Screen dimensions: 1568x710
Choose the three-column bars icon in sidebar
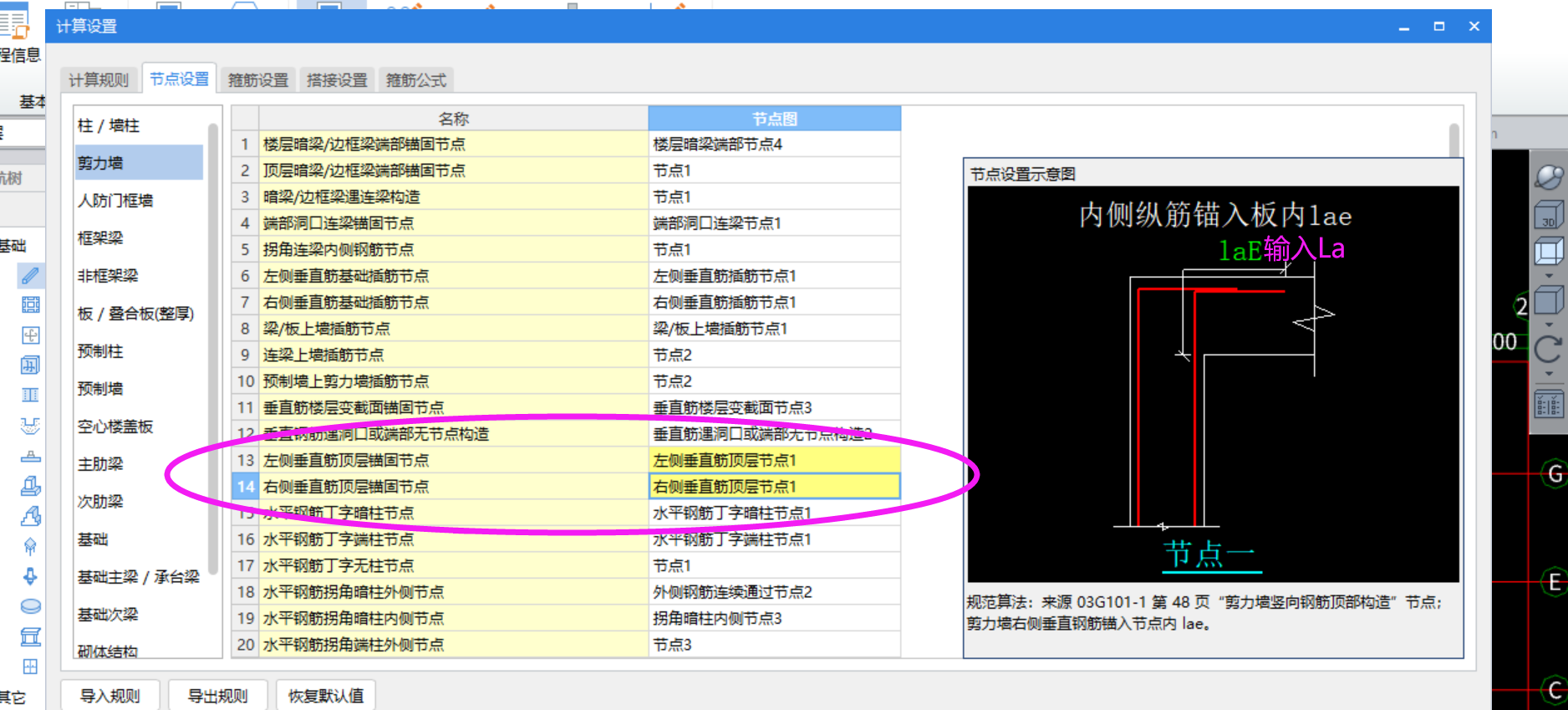(30, 396)
